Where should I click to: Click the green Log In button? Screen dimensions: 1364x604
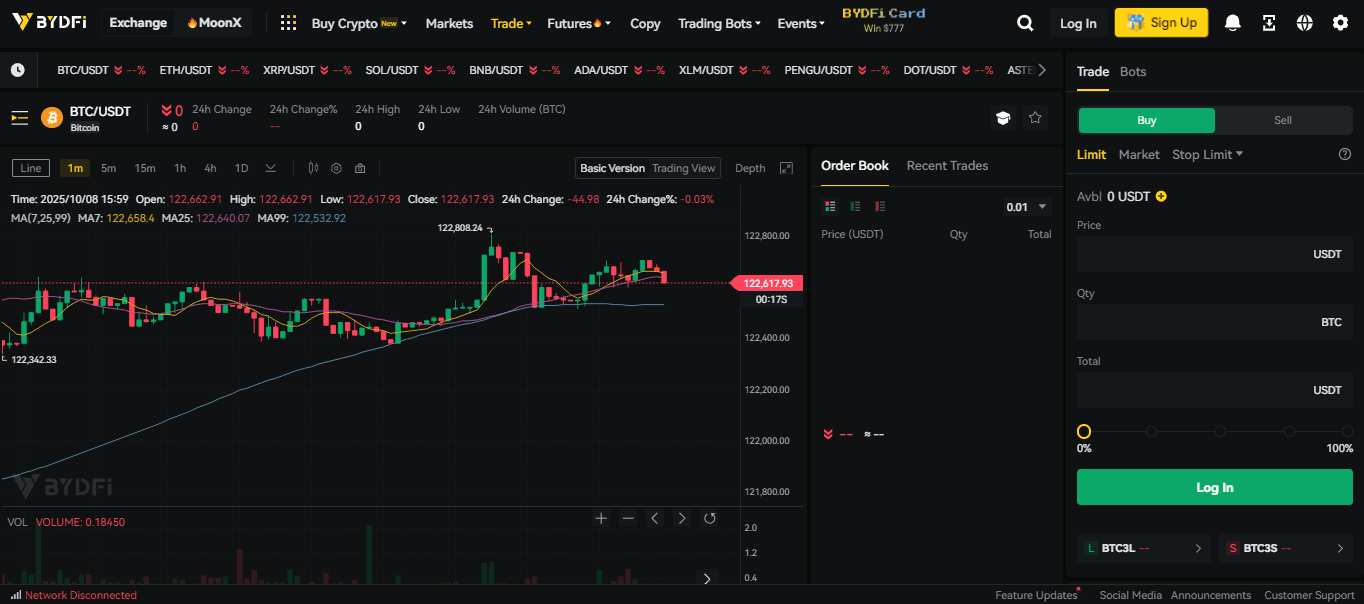[1214, 487]
